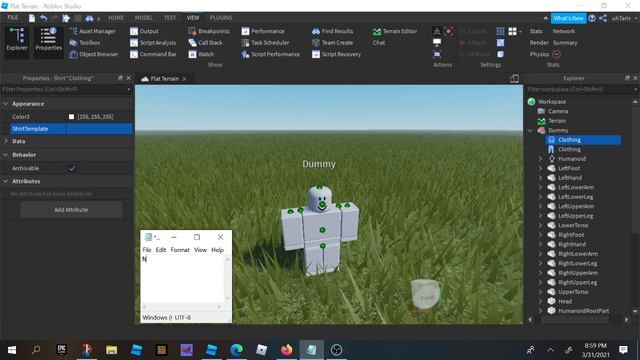Switch to the HOME ribbon tab
The width and height of the screenshot is (640, 360).
coord(116,18)
